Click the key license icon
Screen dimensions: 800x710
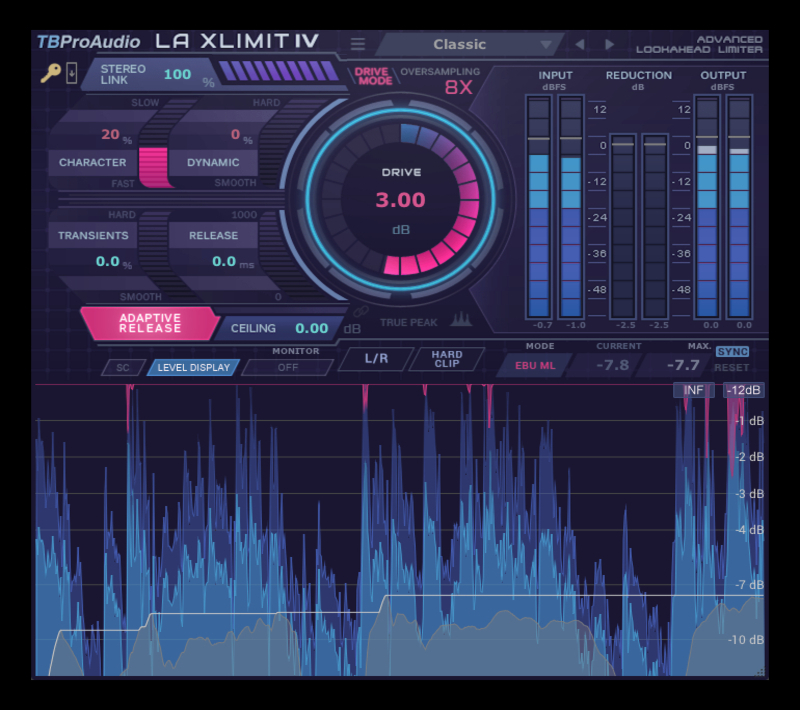click(x=49, y=73)
